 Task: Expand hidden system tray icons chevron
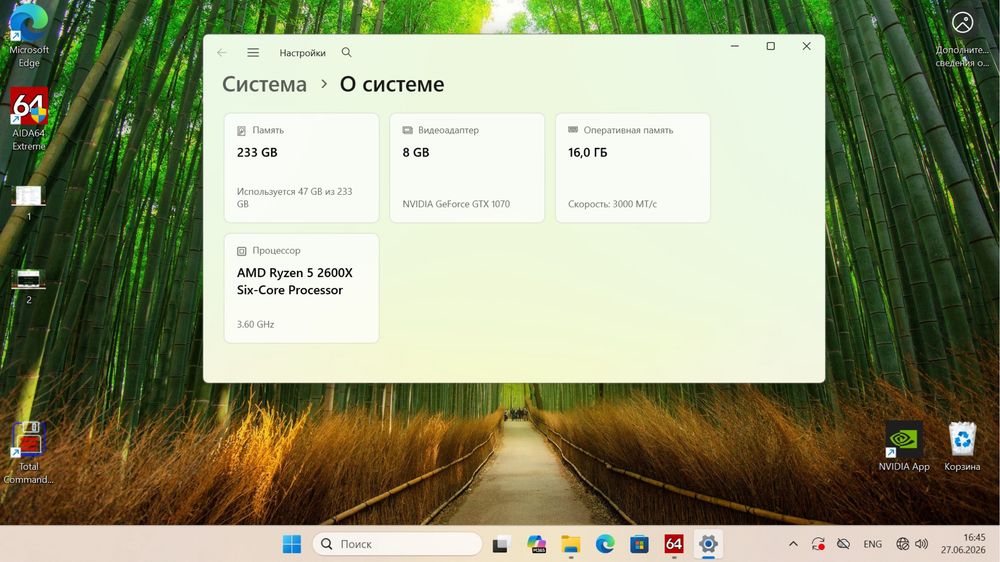click(793, 544)
